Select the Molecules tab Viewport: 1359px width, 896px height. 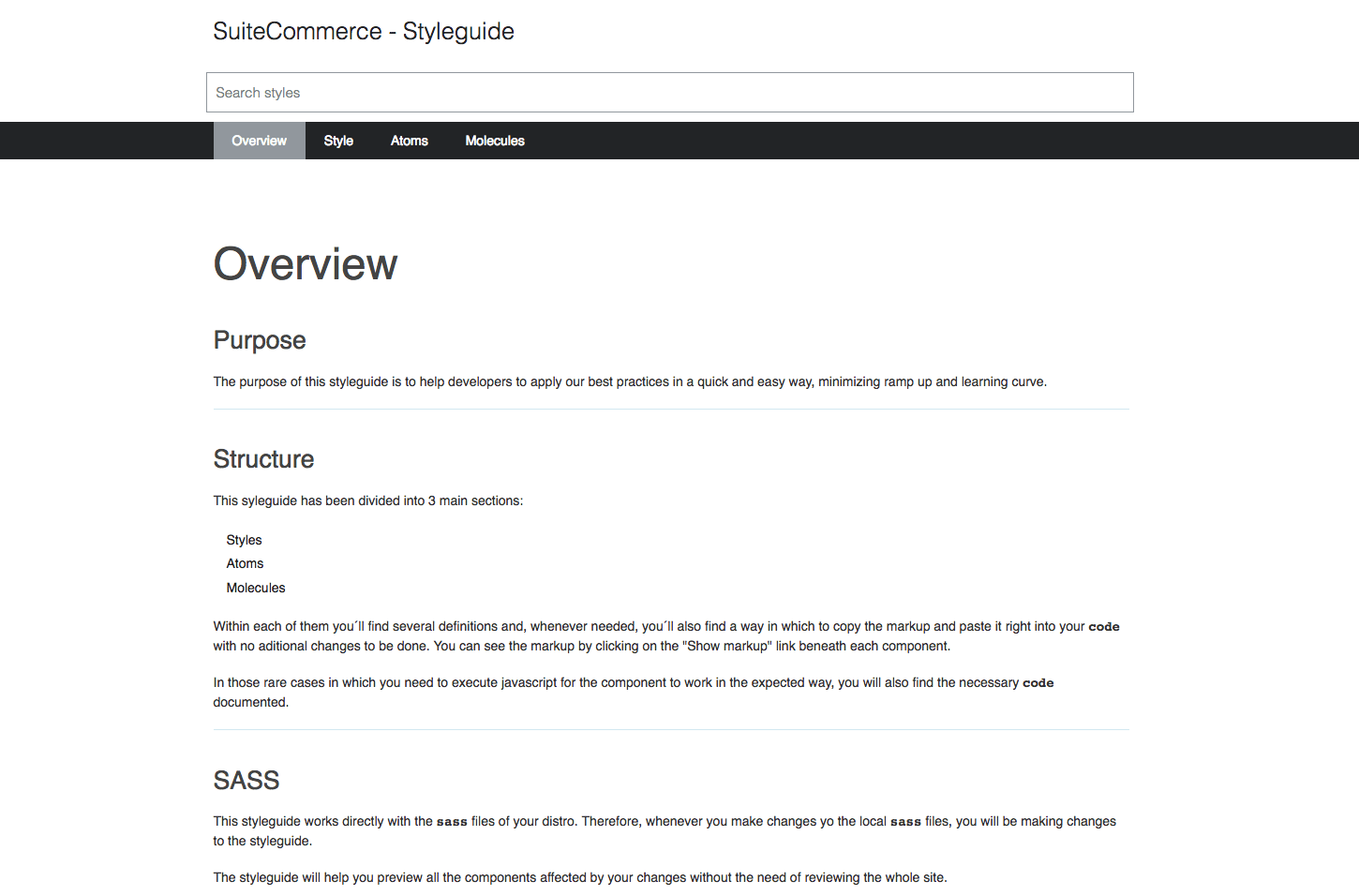495,141
